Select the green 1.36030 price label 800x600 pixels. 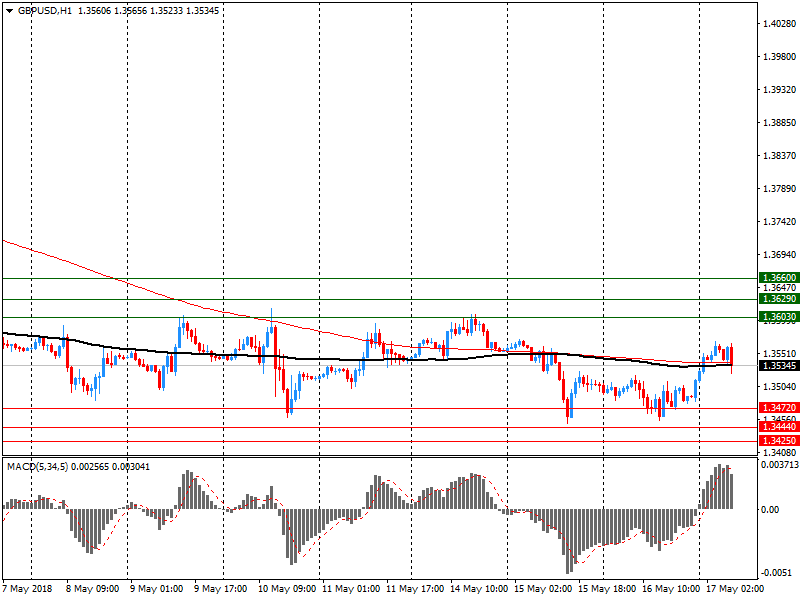pyautogui.click(x=778, y=317)
